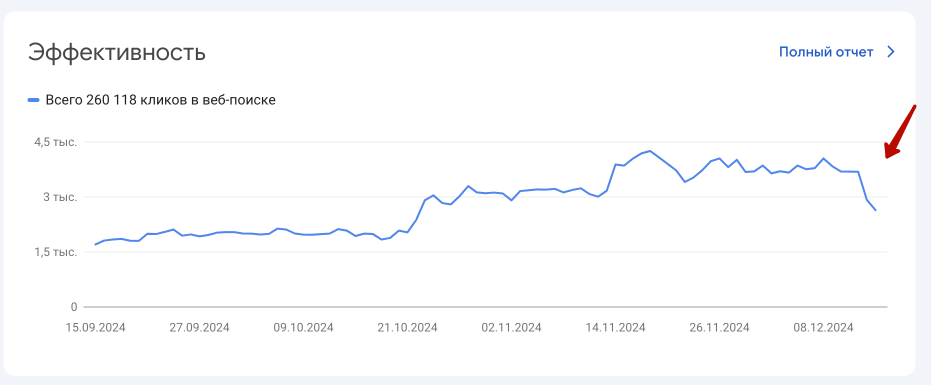Click the red arrow annotation

click(900, 131)
